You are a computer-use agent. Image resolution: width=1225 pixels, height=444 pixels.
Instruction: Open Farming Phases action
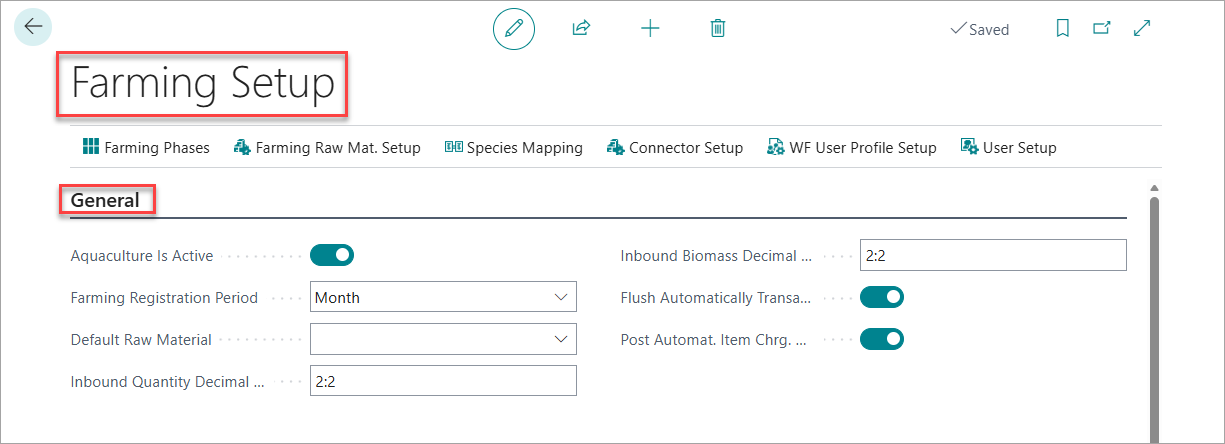pyautogui.click(x=146, y=147)
